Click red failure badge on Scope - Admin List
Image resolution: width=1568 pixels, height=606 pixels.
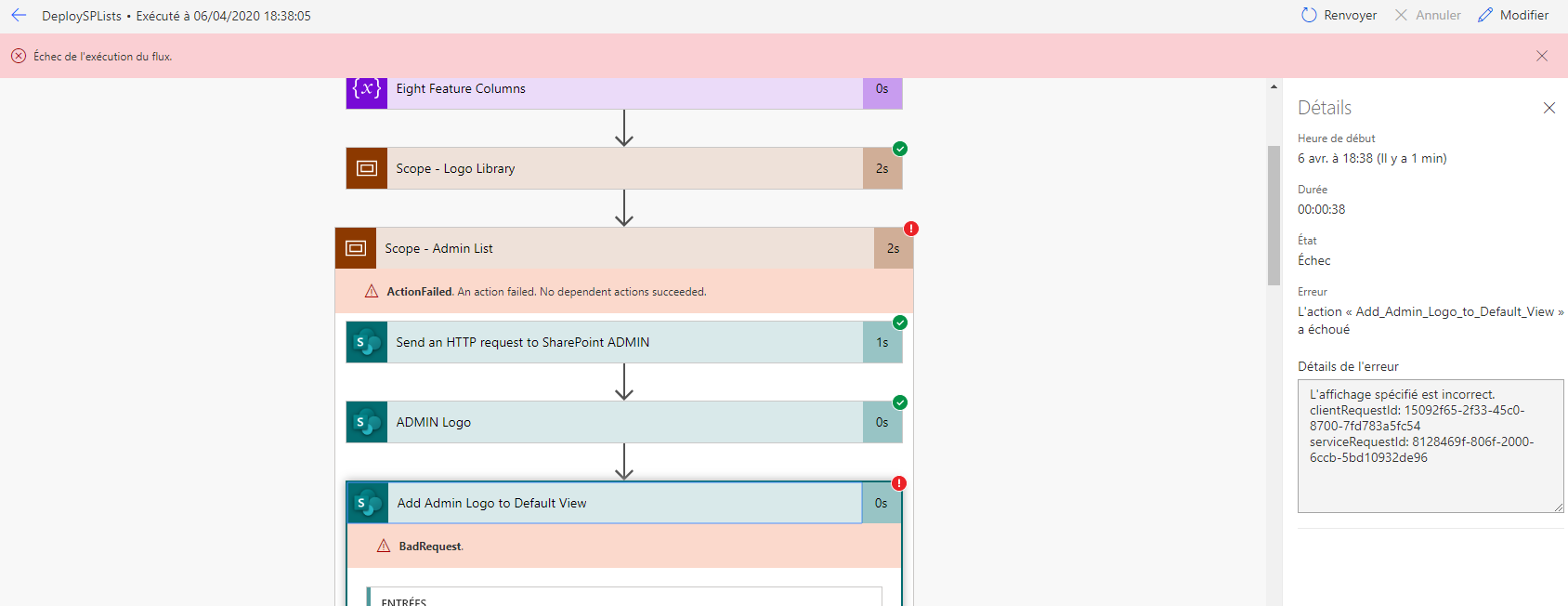[x=911, y=229]
